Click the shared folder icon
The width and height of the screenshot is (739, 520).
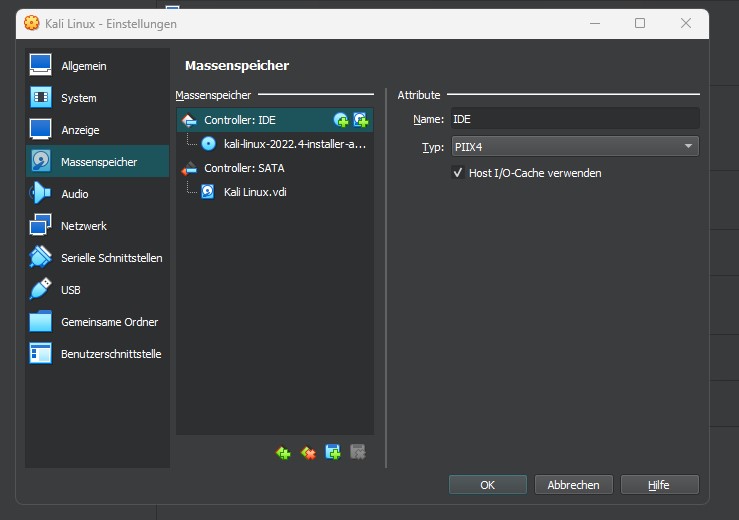tap(41, 322)
